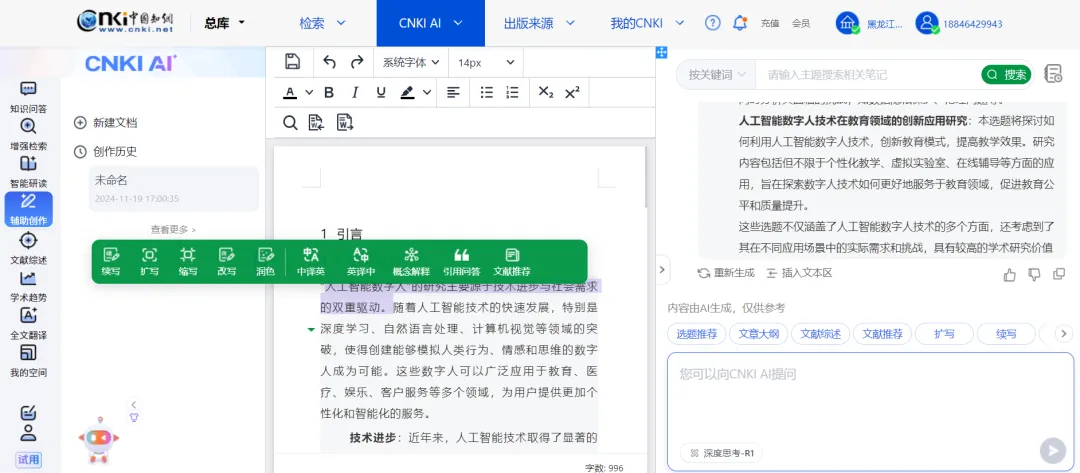1080x473 pixels.
Task: Click 中译英 translation tool
Action: tap(311, 262)
